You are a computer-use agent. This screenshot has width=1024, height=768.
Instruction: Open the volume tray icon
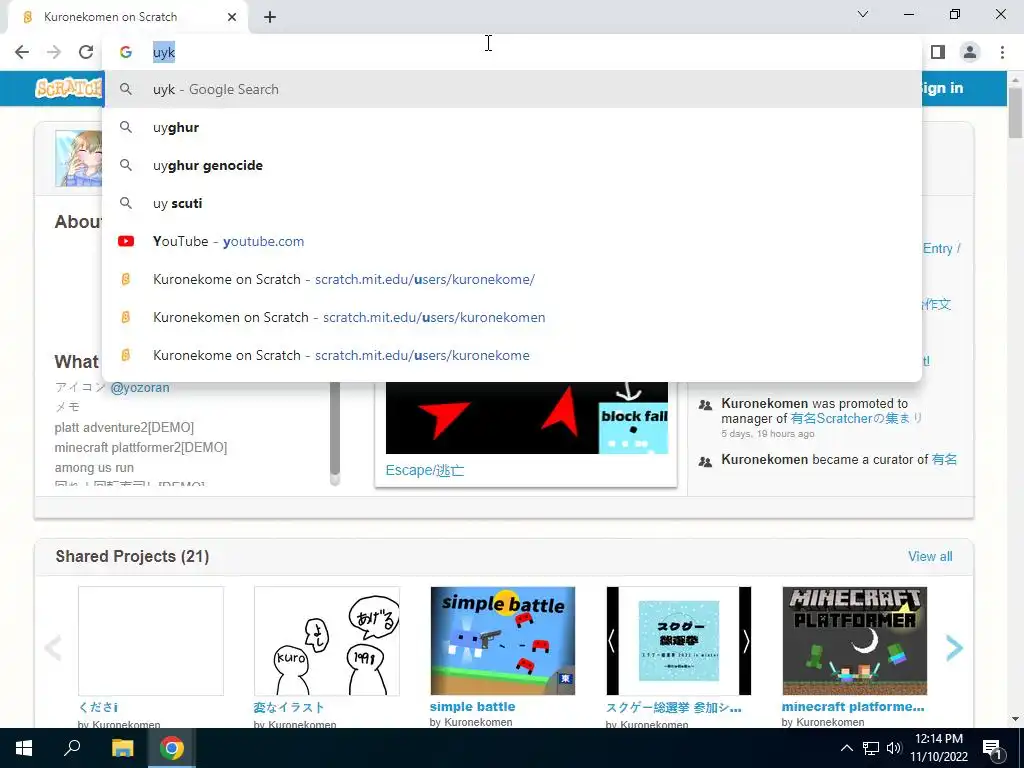(894, 748)
